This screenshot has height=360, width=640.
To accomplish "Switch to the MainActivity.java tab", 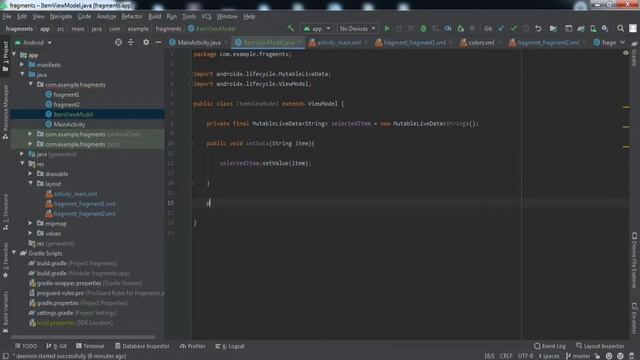I will point(198,42).
